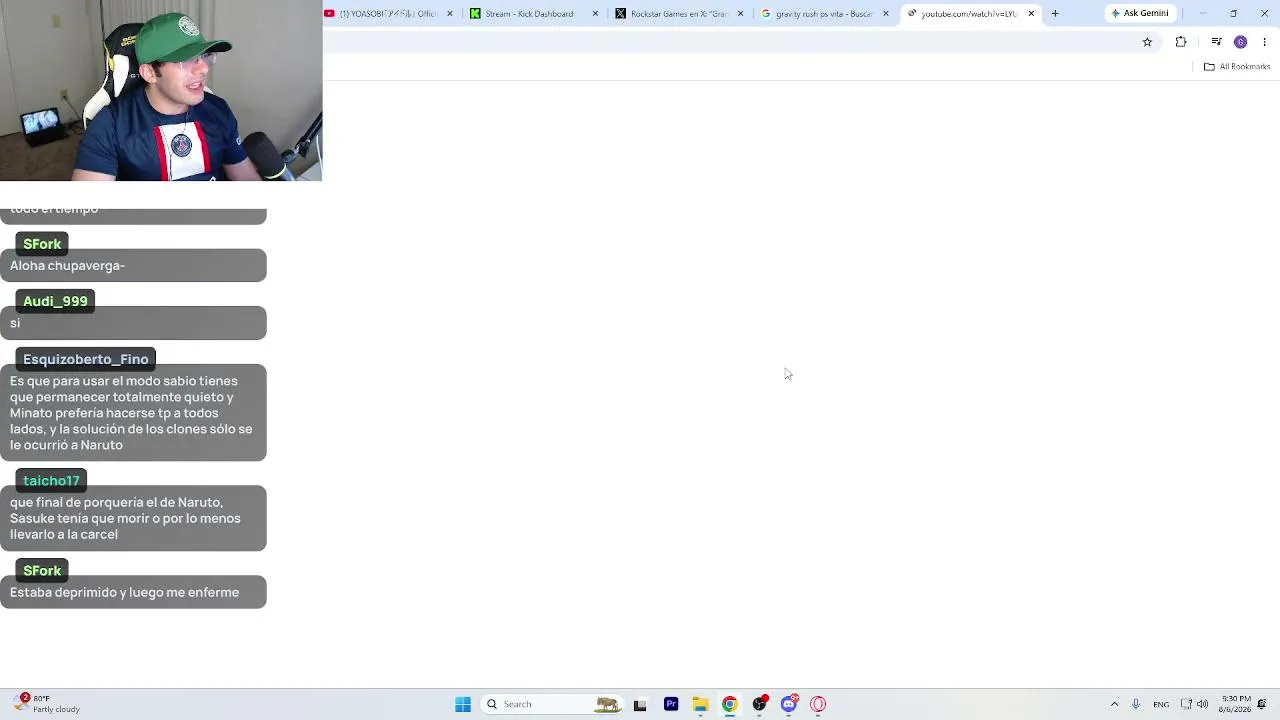Image resolution: width=1280 pixels, height=720 pixels.
Task: Open Opera browser from the taskbar
Action: click(818, 704)
